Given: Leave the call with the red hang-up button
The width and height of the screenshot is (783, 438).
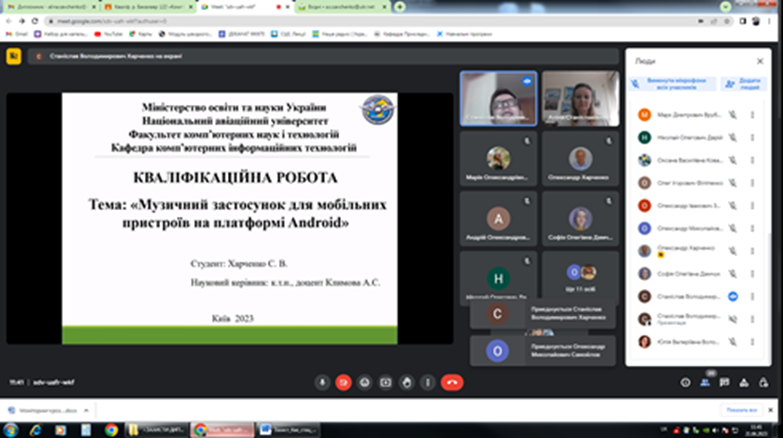Looking at the screenshot, I should 452,383.
